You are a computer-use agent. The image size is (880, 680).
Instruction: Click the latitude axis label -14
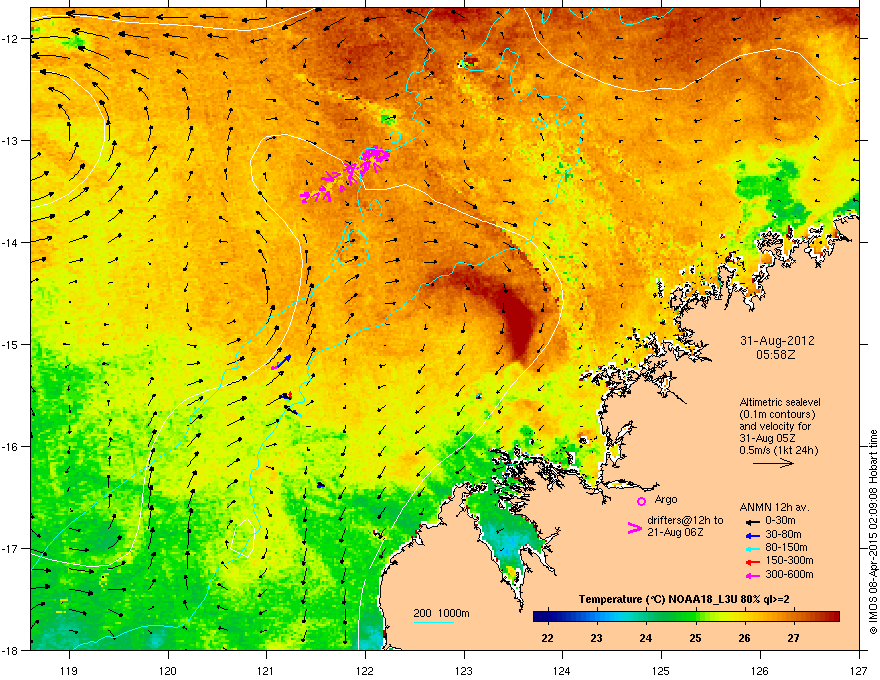point(10,242)
